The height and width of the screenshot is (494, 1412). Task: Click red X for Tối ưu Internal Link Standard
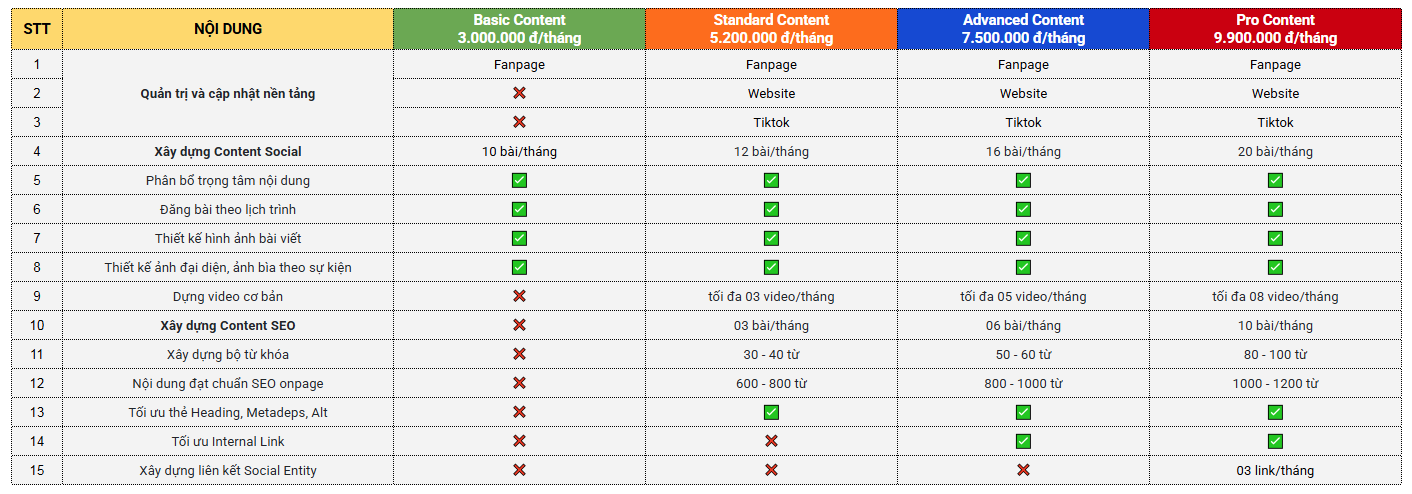click(771, 441)
